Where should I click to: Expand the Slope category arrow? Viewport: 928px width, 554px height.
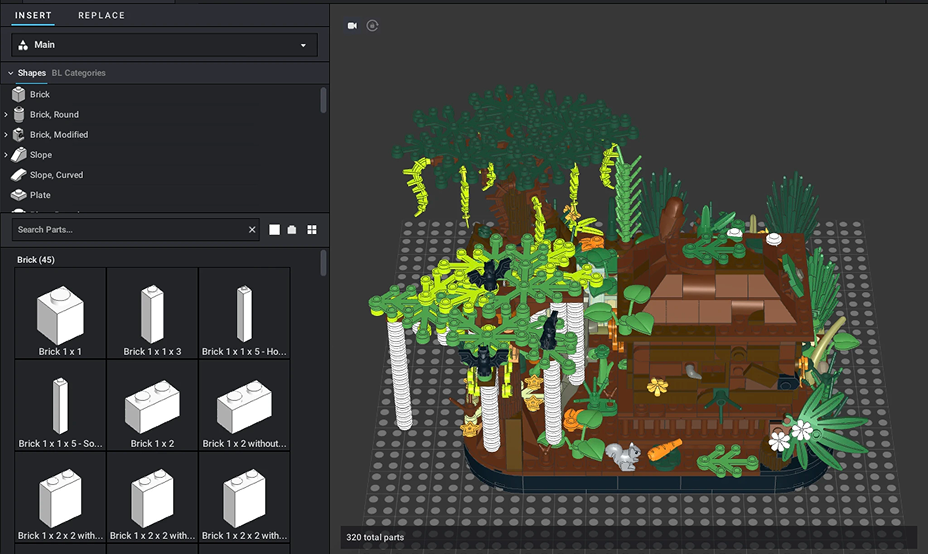6,154
